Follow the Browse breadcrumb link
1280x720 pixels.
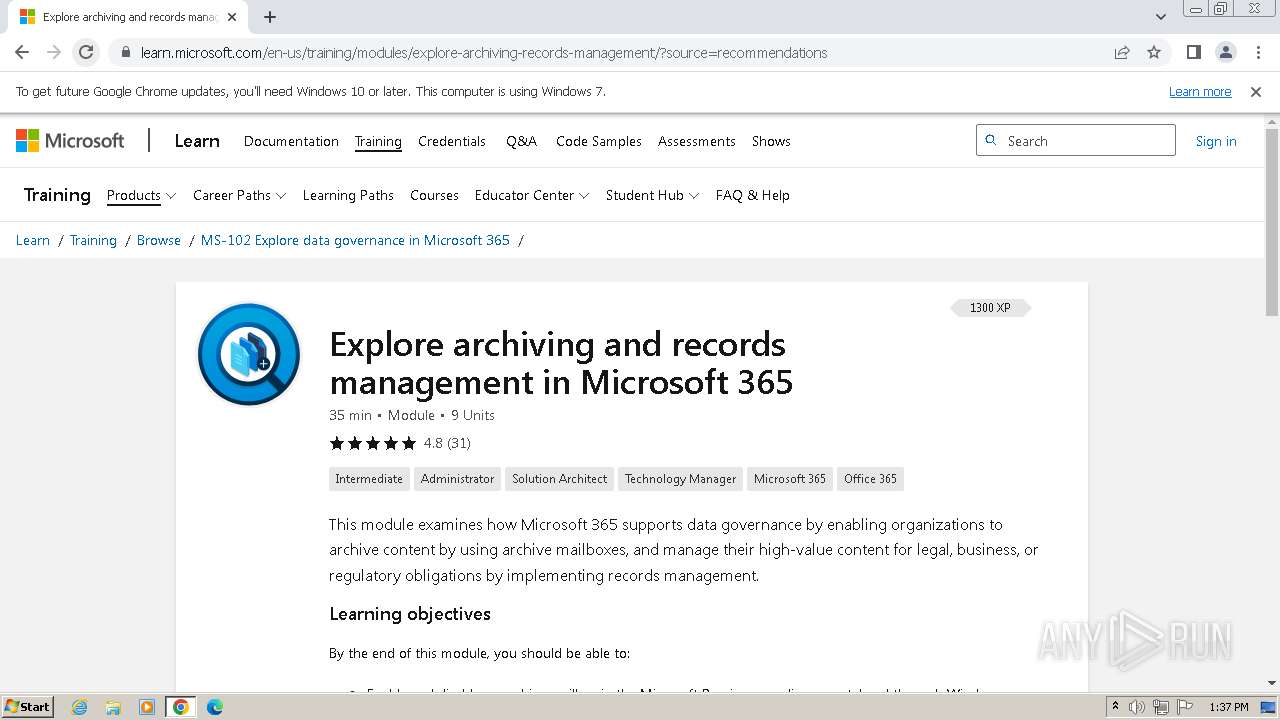pyautogui.click(x=159, y=240)
